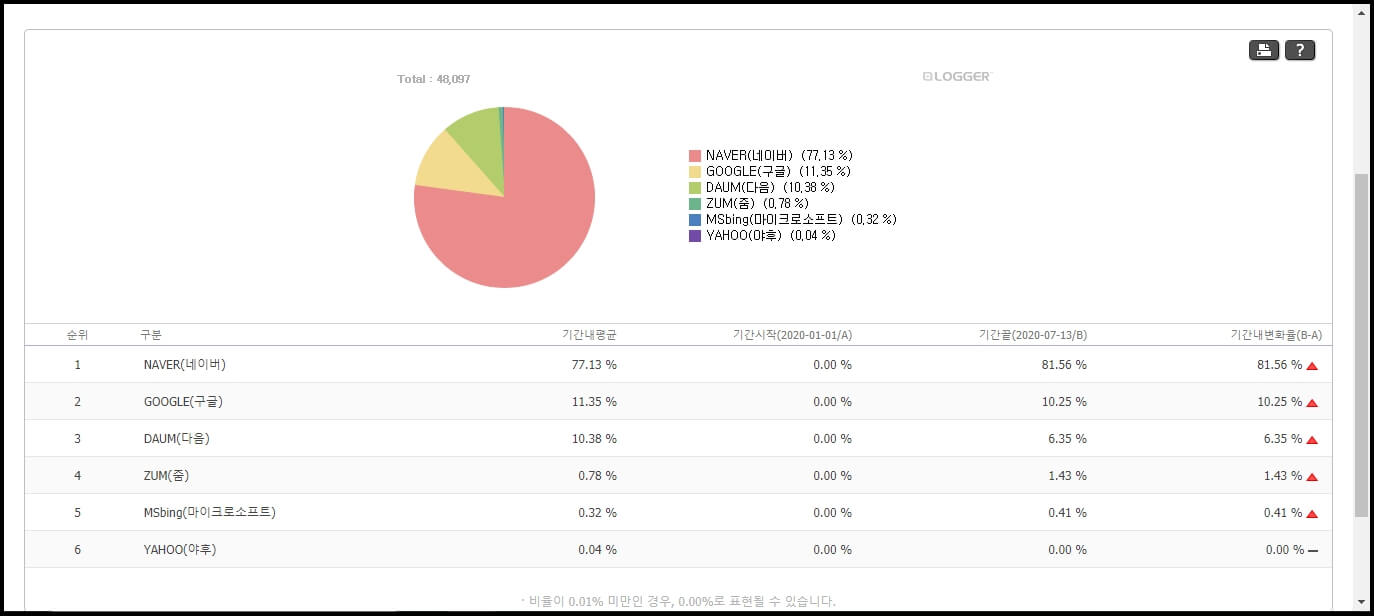Click the 순위 column header
The width and height of the screenshot is (1374, 616).
77,335
